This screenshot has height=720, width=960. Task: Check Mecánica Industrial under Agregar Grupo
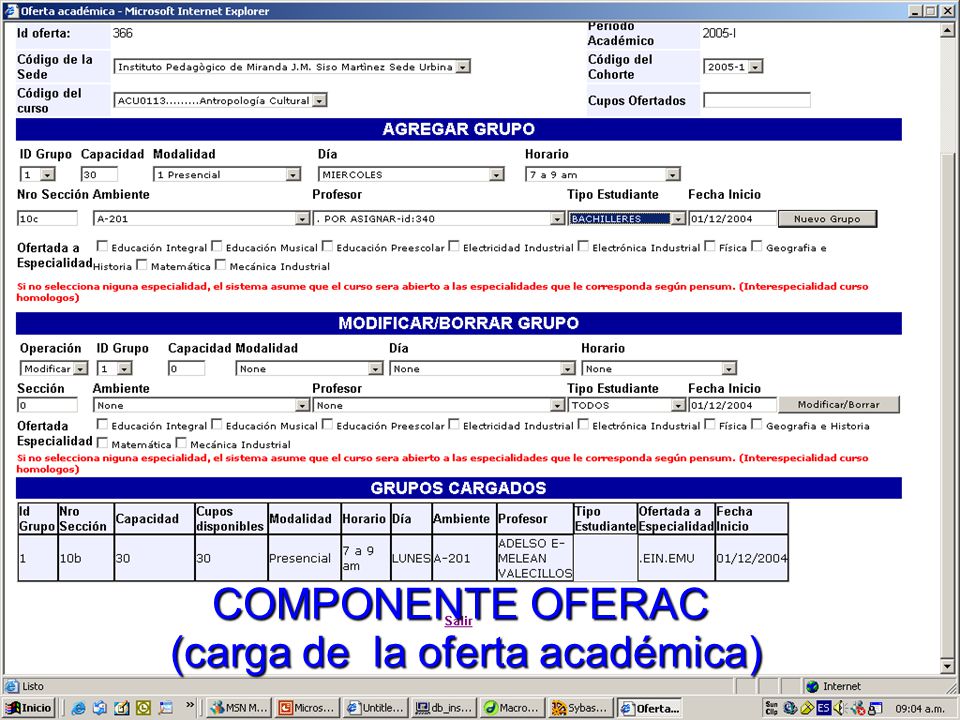[220, 264]
